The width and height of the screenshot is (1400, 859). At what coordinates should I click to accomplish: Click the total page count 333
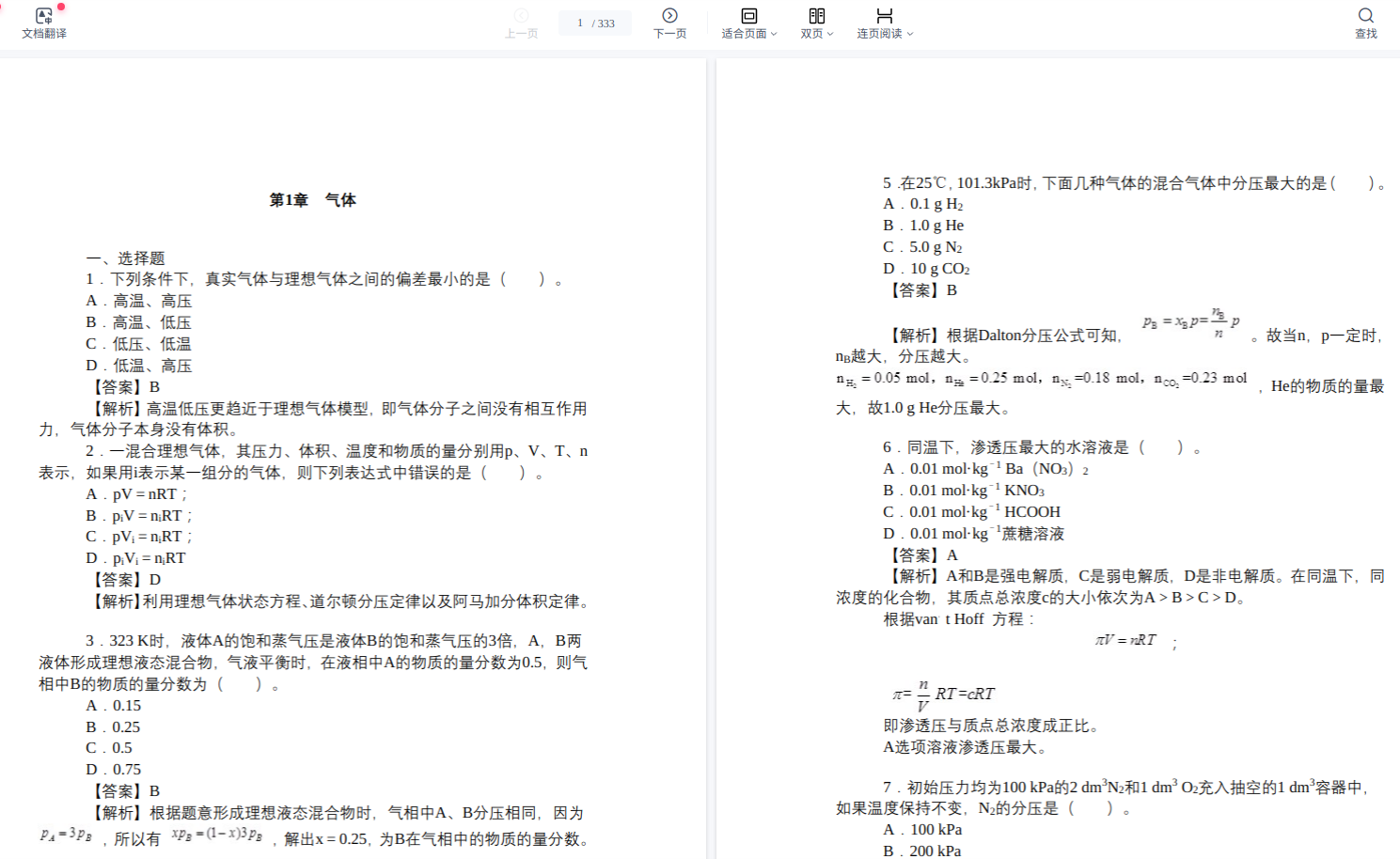[x=606, y=23]
